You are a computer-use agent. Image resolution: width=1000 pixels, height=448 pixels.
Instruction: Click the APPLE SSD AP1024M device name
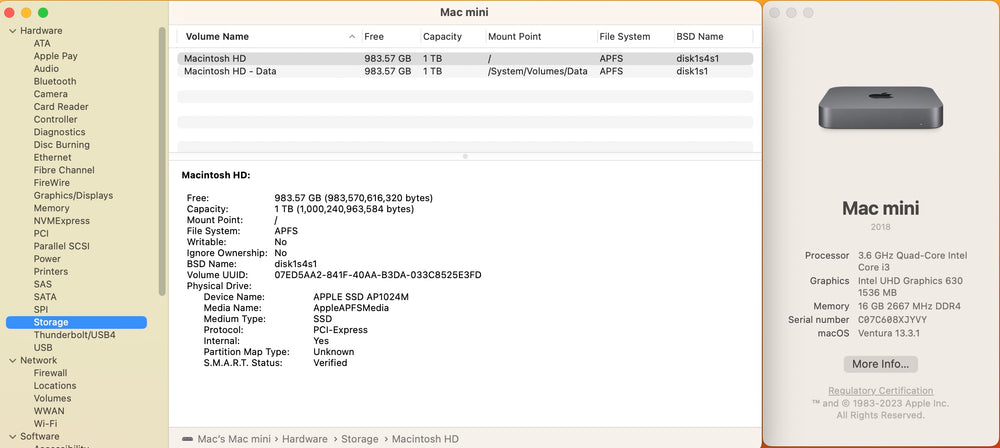pyautogui.click(x=361, y=297)
